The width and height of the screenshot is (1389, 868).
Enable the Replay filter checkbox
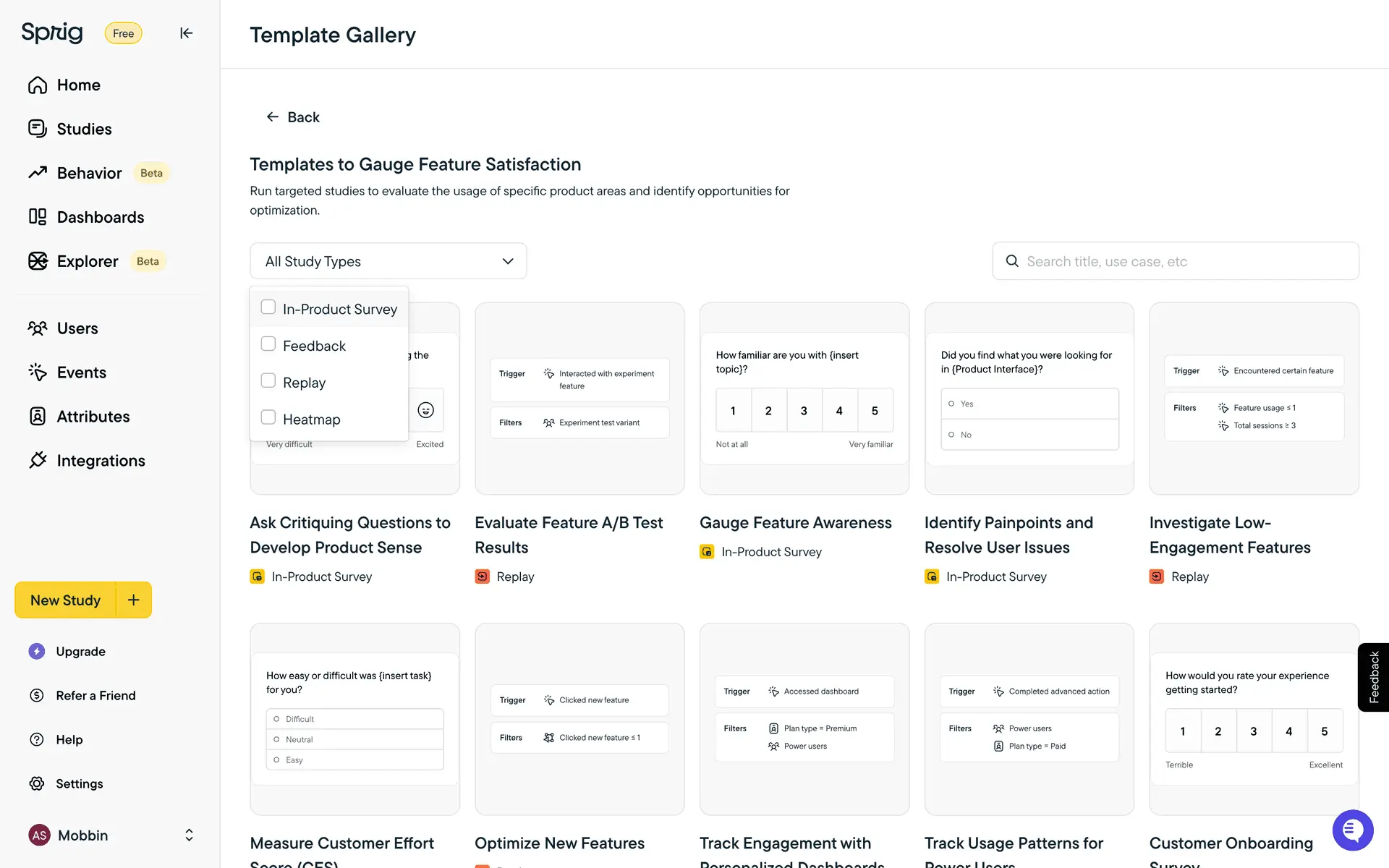pyautogui.click(x=268, y=381)
